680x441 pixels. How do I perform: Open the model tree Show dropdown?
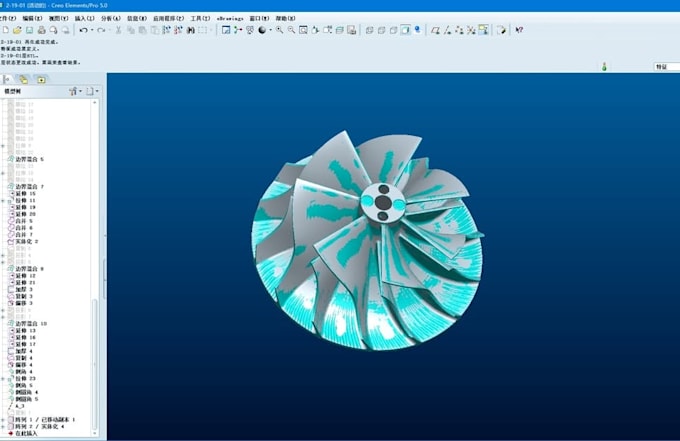click(75, 91)
